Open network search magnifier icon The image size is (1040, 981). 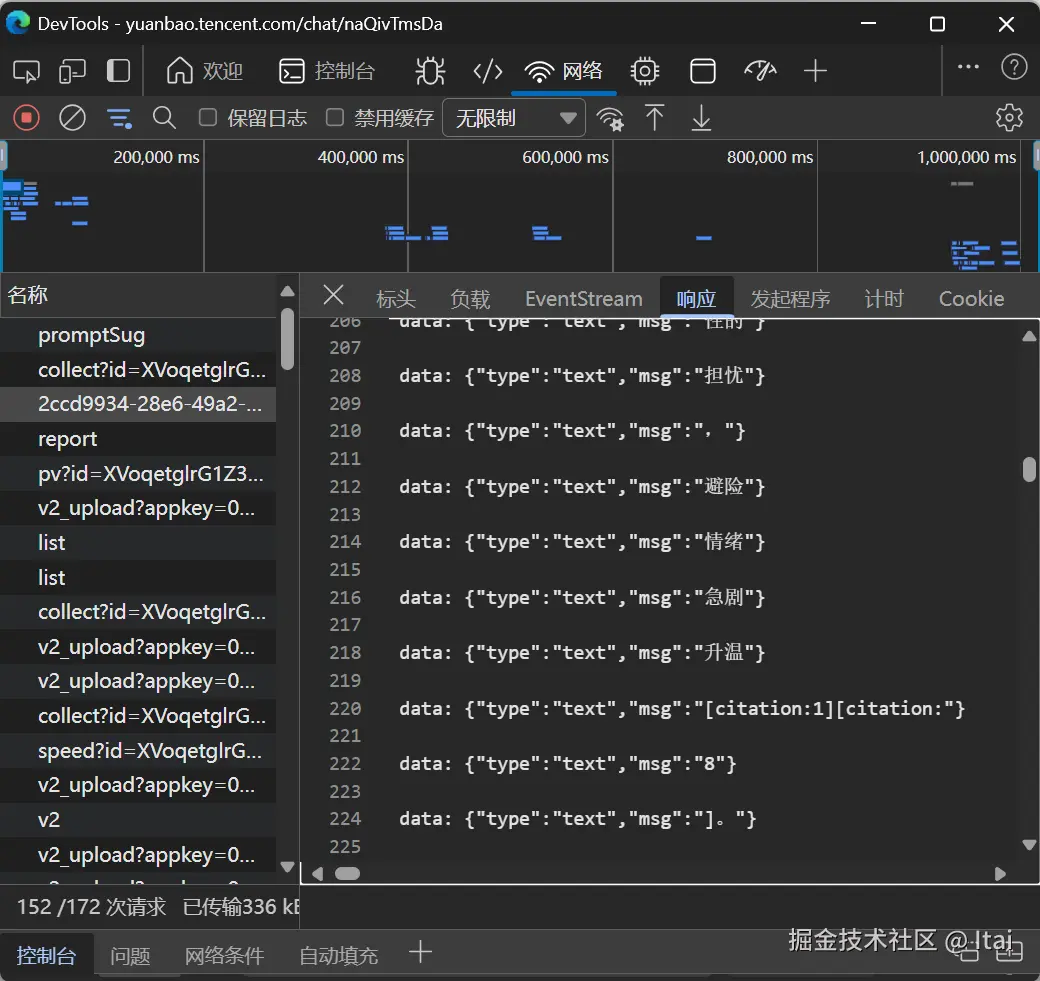(x=164, y=118)
